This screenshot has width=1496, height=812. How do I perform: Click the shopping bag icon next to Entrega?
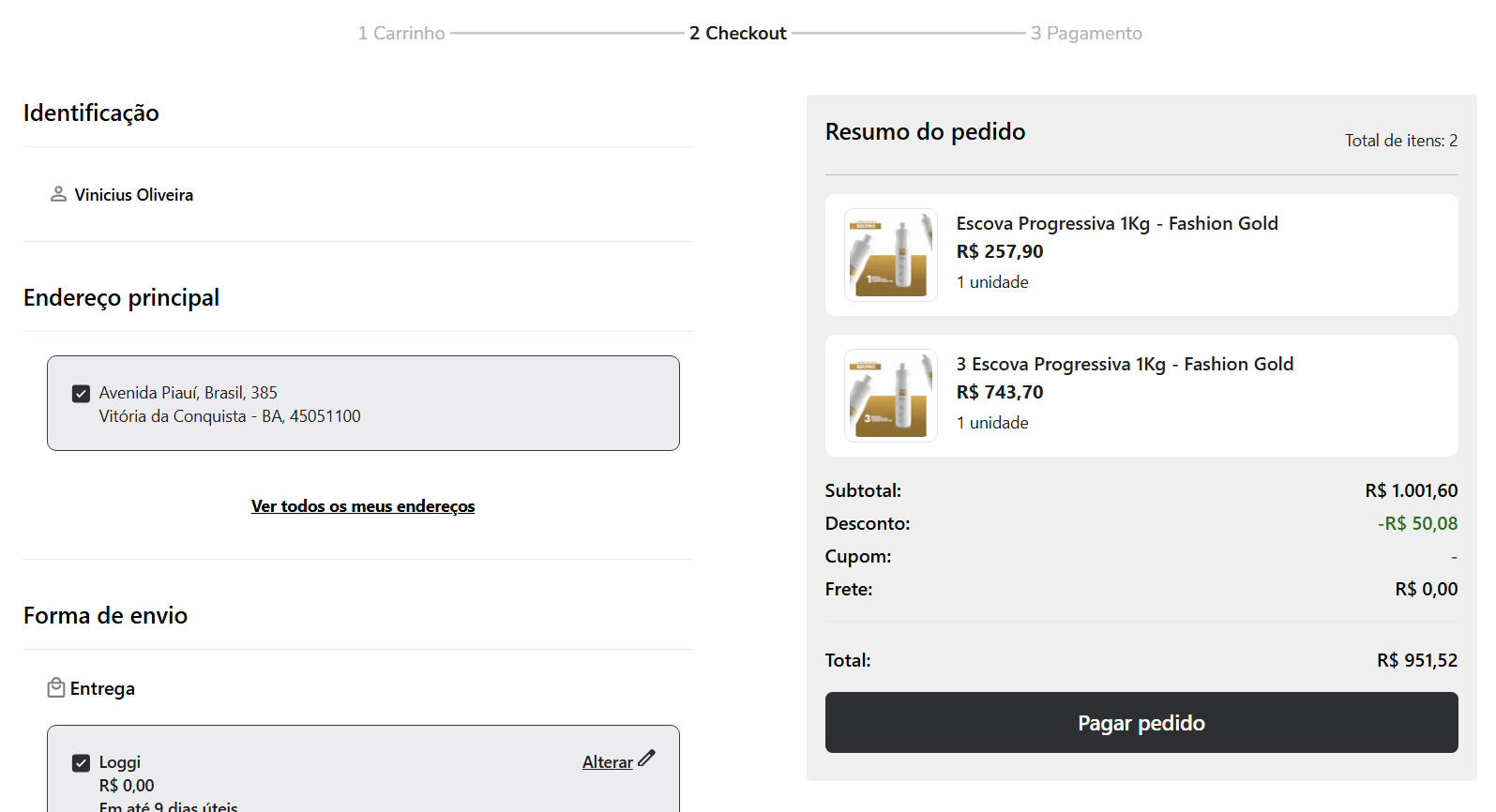point(56,688)
